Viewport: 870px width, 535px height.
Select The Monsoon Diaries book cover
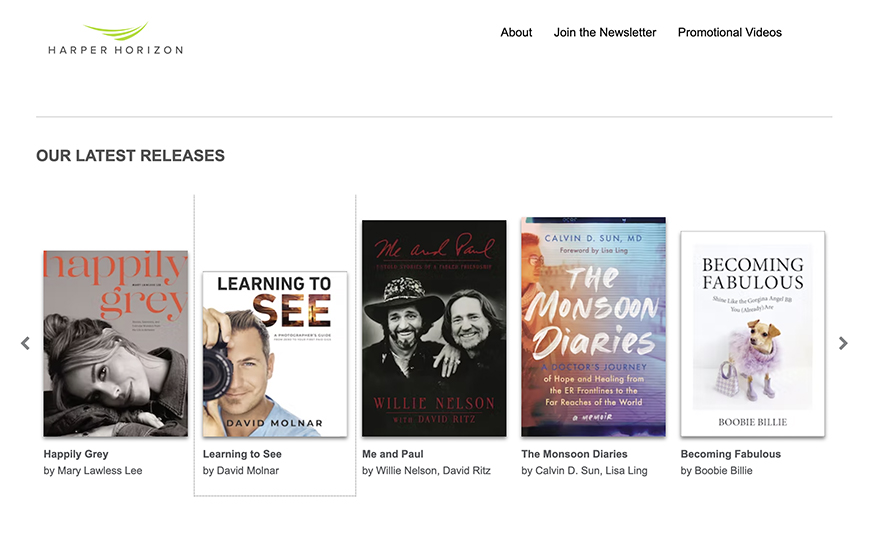(593, 327)
